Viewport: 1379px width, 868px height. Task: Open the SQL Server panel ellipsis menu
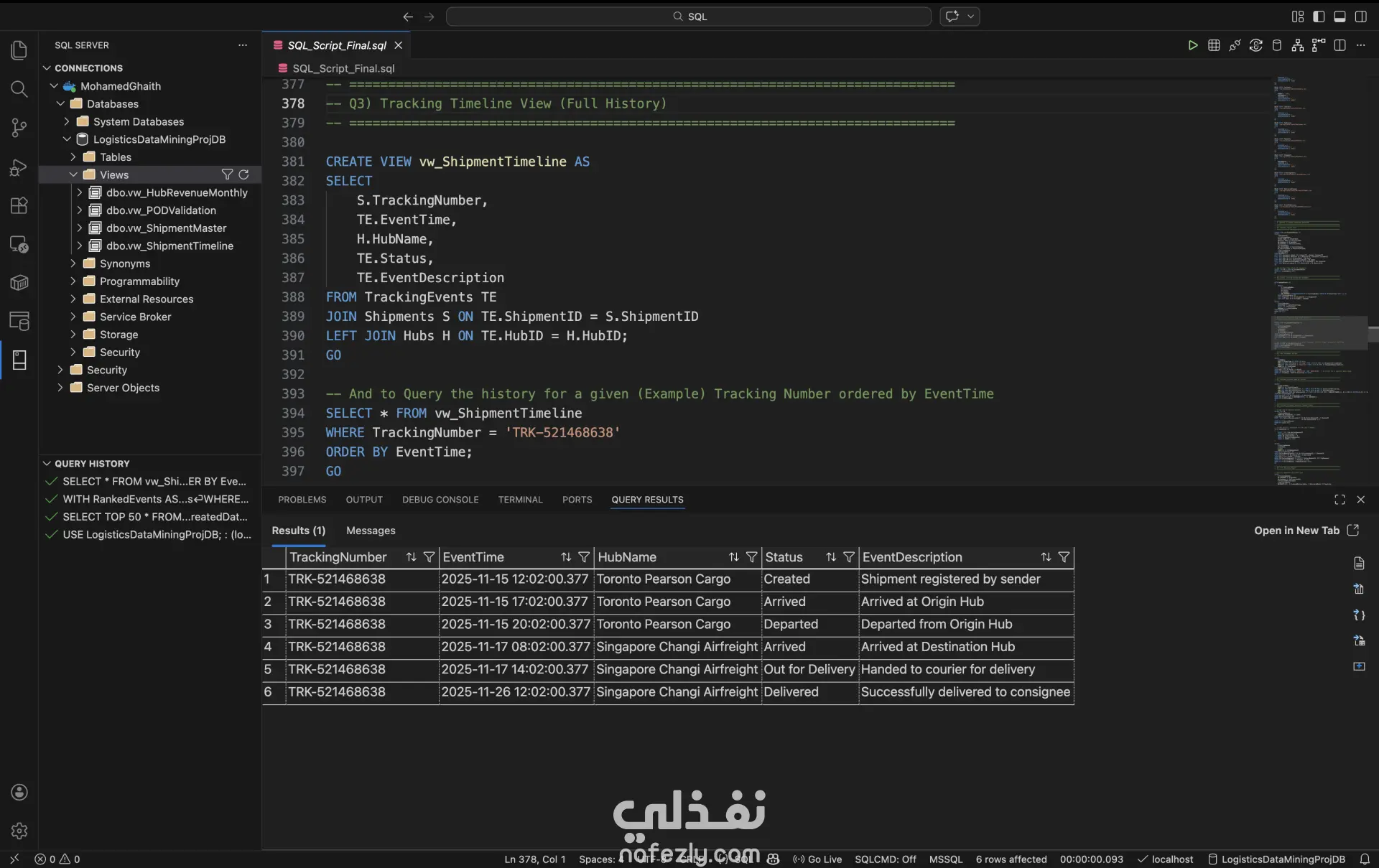tap(243, 45)
